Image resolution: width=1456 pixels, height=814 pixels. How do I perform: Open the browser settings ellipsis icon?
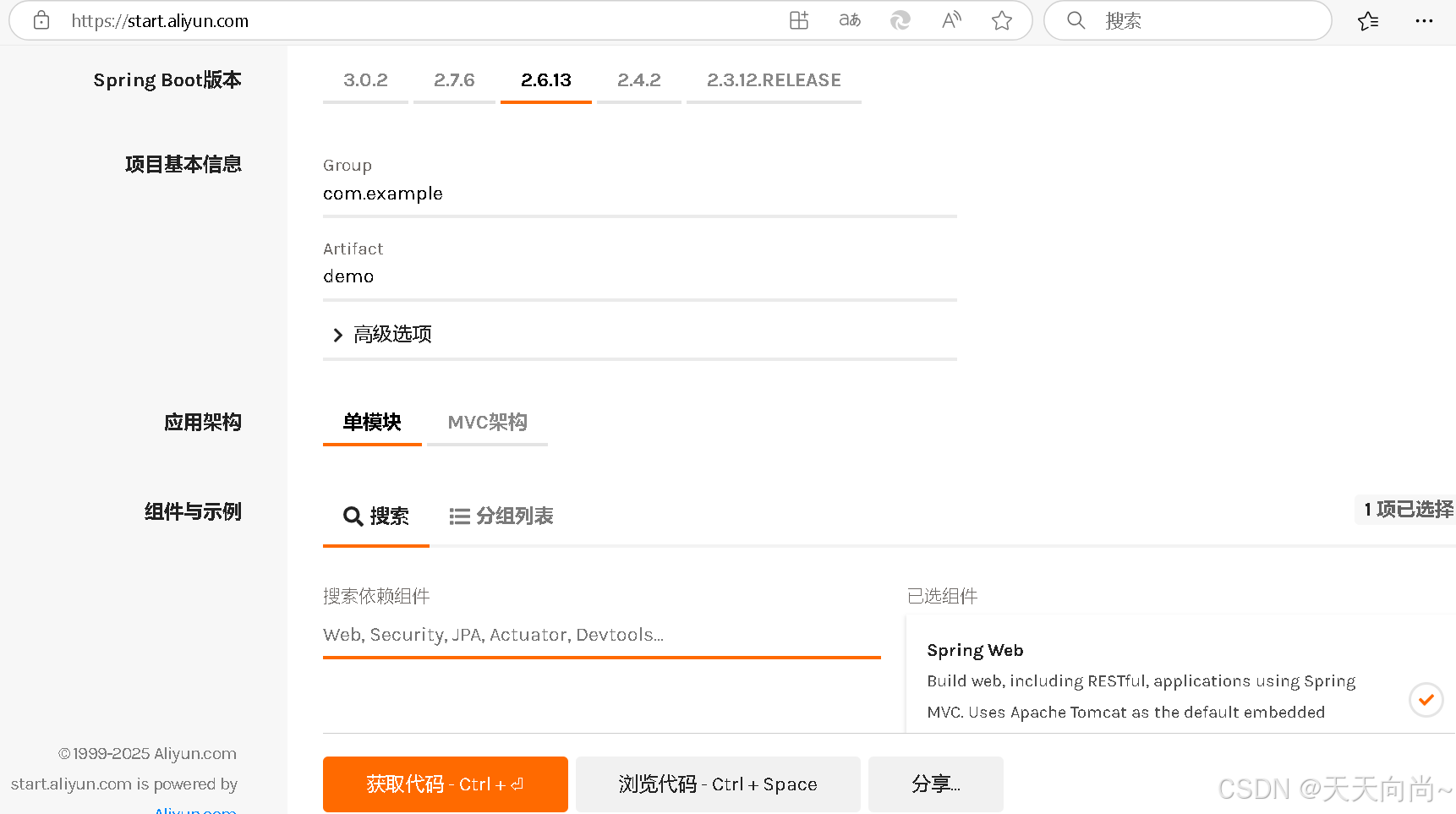pos(1423,21)
